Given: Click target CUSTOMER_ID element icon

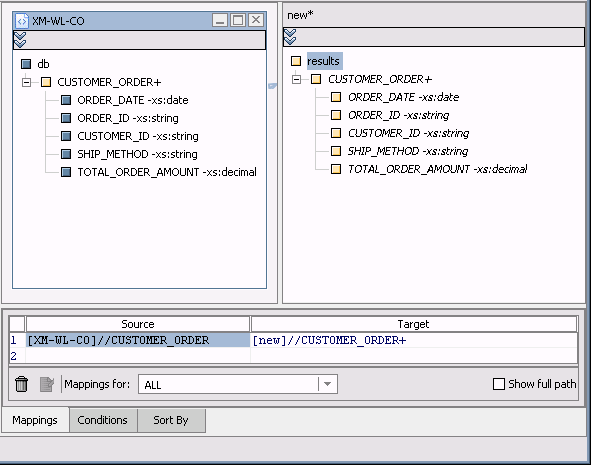Looking at the screenshot, I should 336,133.
